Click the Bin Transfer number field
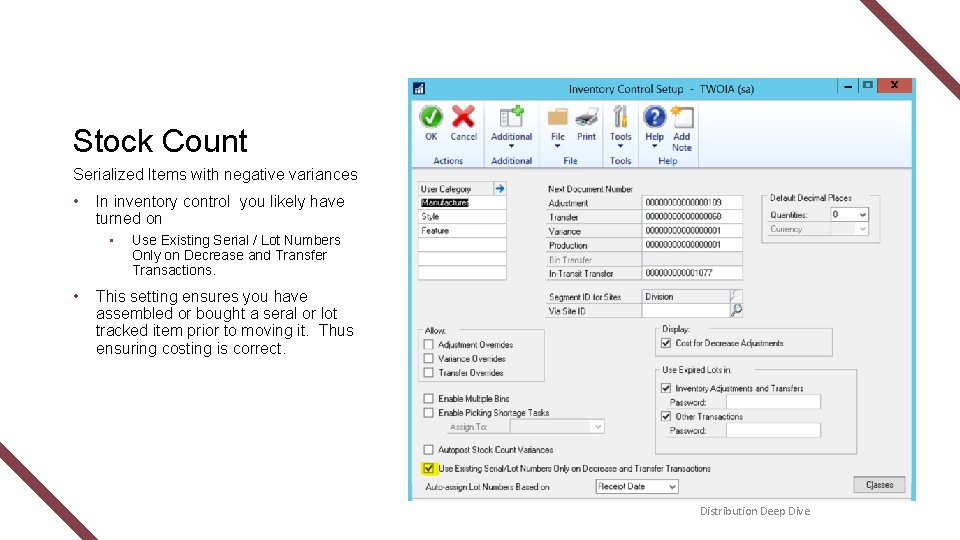Viewport: 960px width, 540px height. (x=692, y=259)
